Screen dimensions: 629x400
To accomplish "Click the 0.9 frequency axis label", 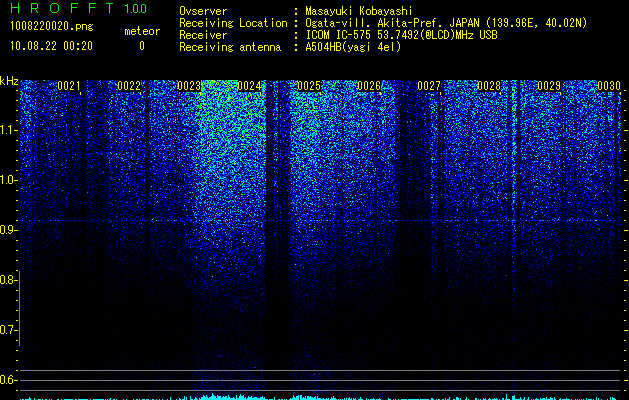I will [8, 230].
